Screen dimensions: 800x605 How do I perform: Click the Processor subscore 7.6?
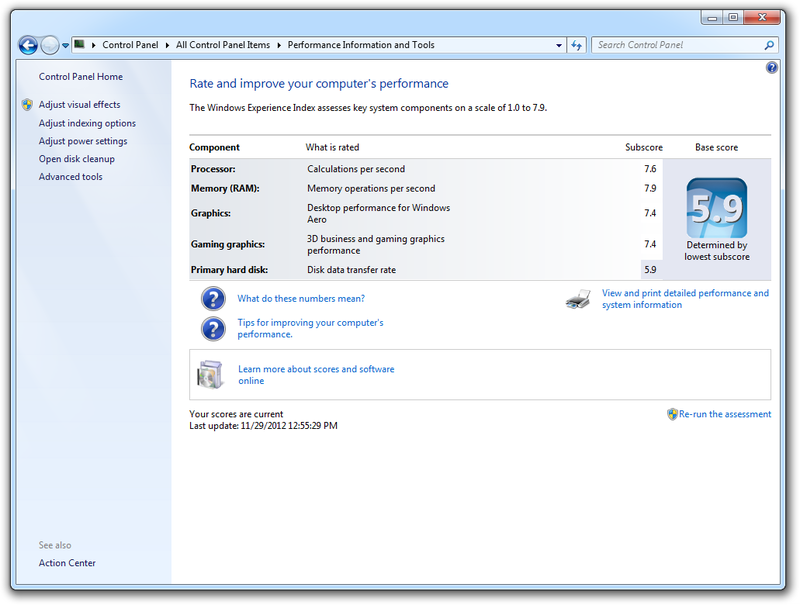pyautogui.click(x=650, y=169)
